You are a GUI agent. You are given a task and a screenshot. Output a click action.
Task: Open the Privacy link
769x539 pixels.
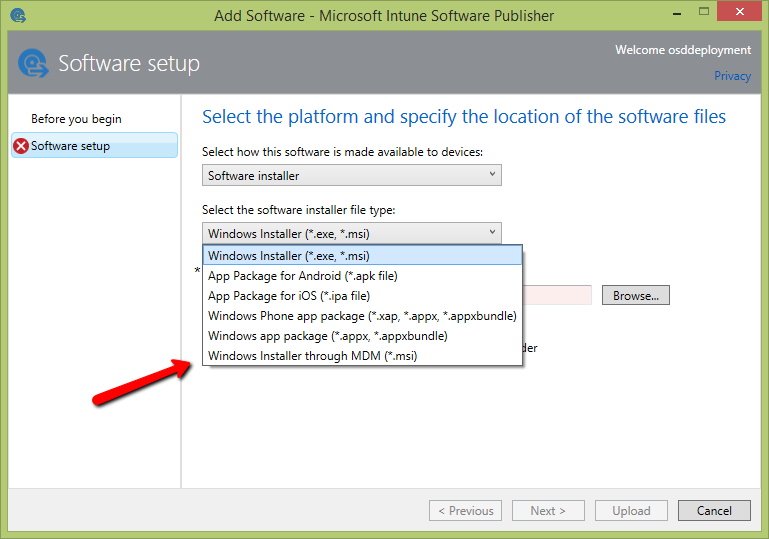click(x=732, y=76)
